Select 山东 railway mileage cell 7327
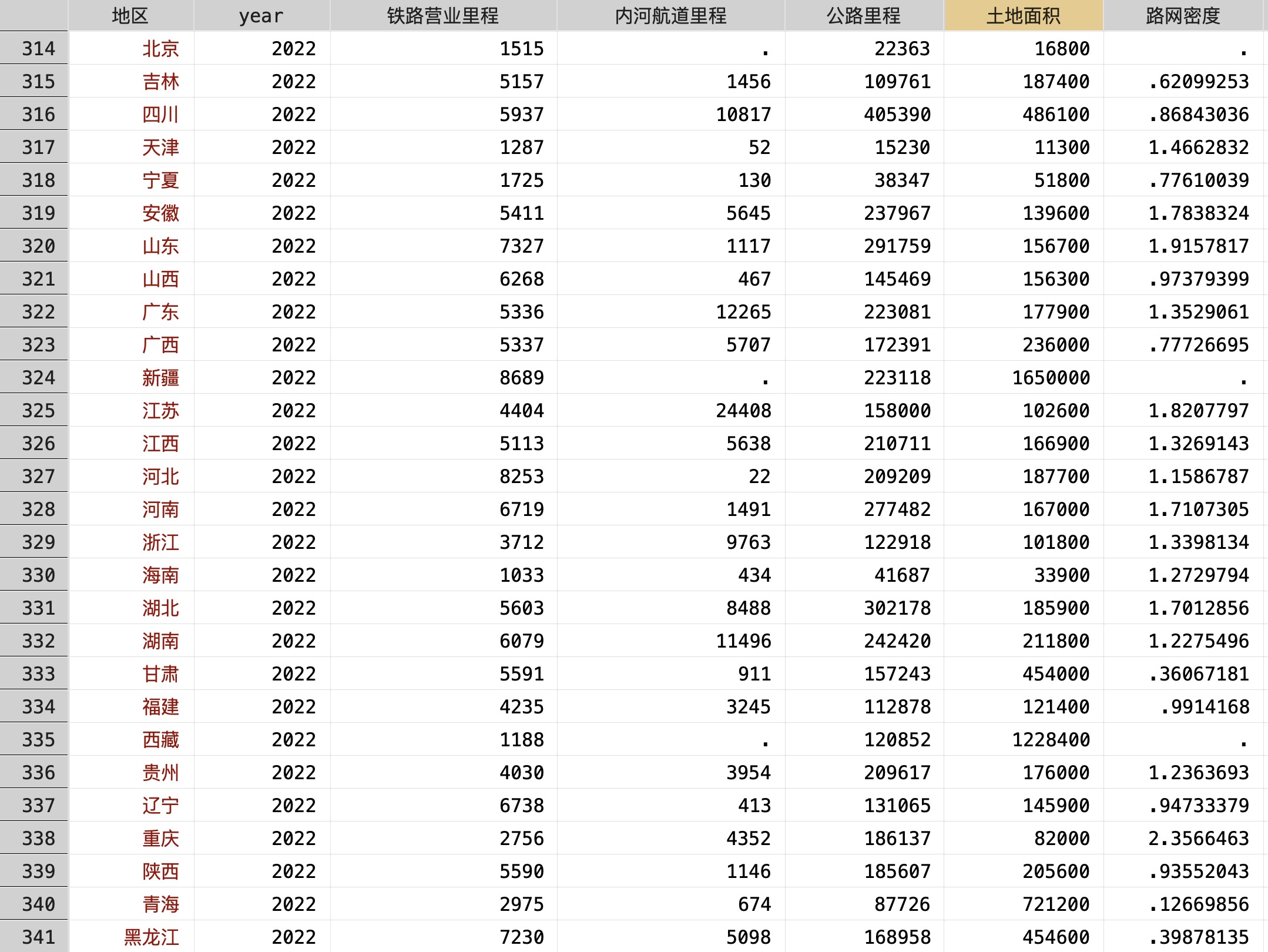Viewport: 1268px width, 952px height. (x=521, y=246)
